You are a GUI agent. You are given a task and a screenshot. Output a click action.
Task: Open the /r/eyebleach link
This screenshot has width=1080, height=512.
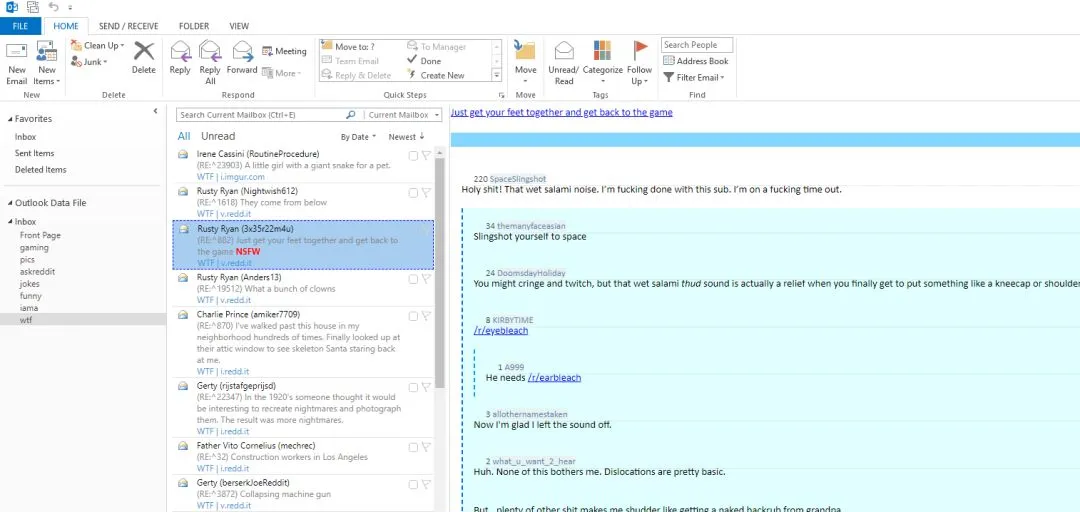point(501,331)
